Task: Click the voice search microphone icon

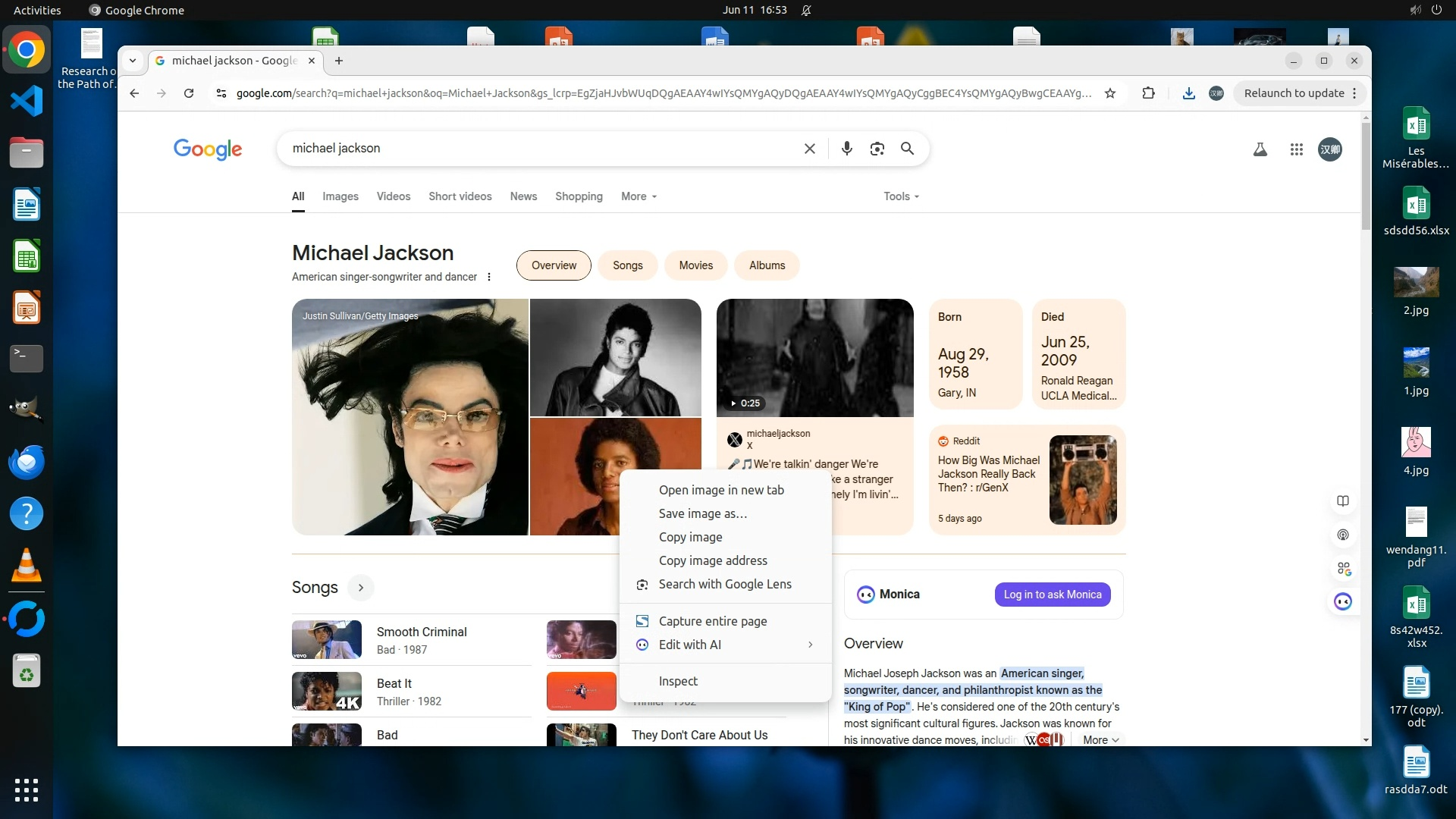Action: pyautogui.click(x=846, y=149)
